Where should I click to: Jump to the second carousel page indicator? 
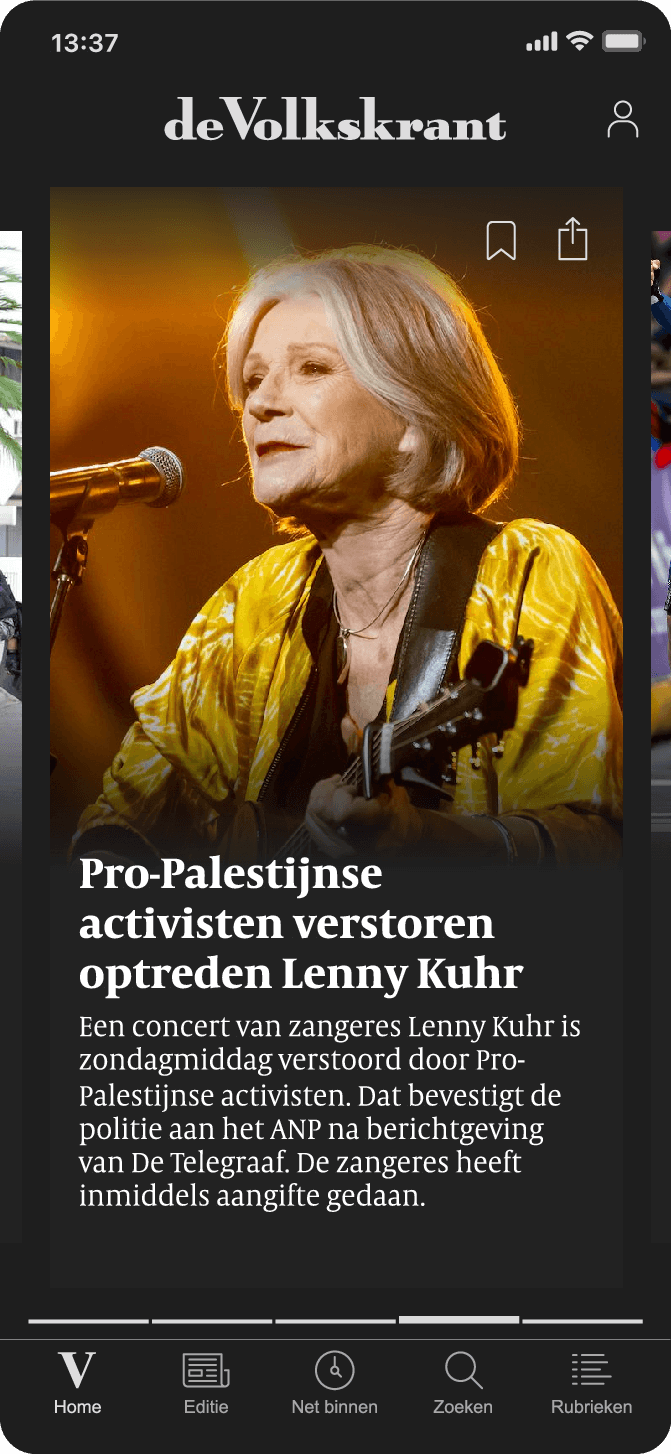pyautogui.click(x=212, y=1321)
